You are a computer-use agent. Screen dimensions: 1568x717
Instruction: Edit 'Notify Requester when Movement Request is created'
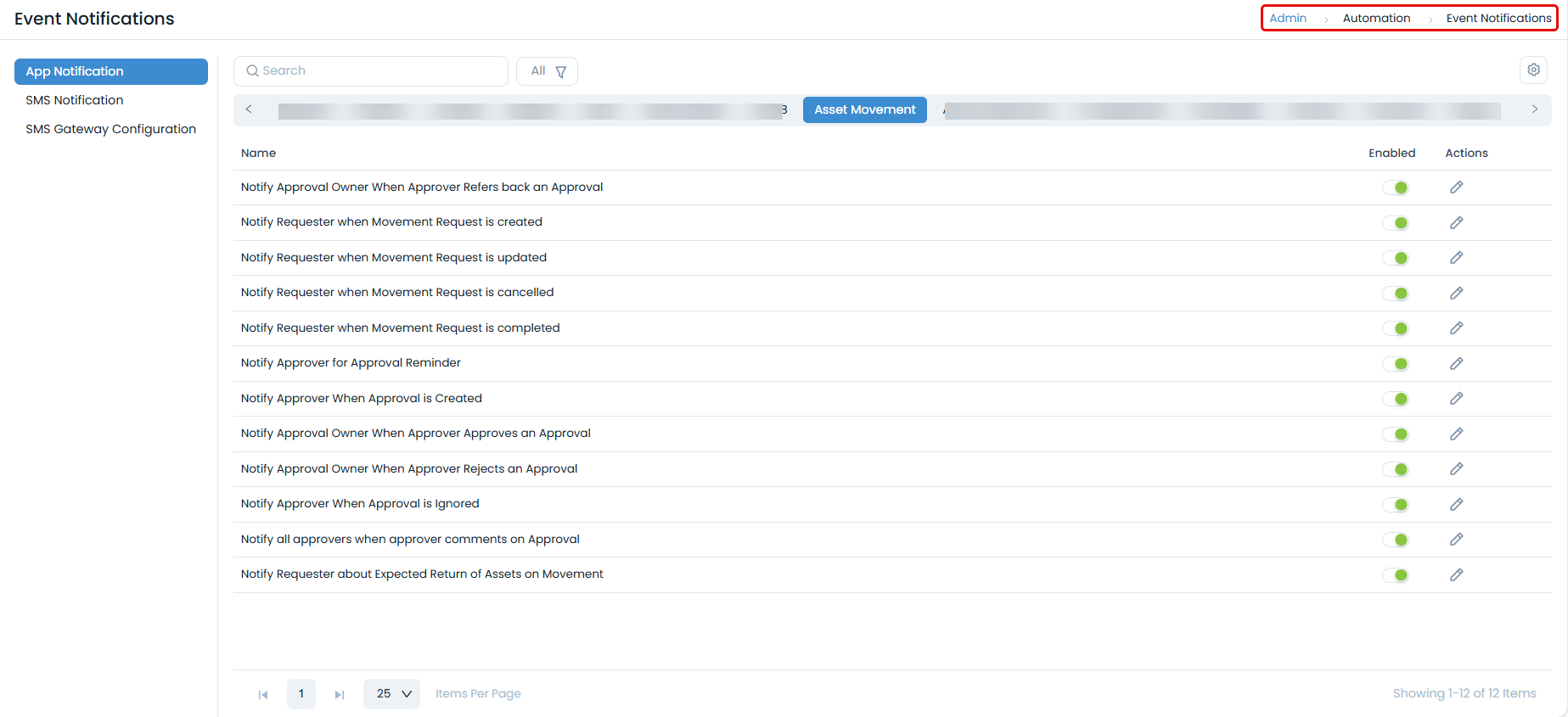tap(1456, 222)
